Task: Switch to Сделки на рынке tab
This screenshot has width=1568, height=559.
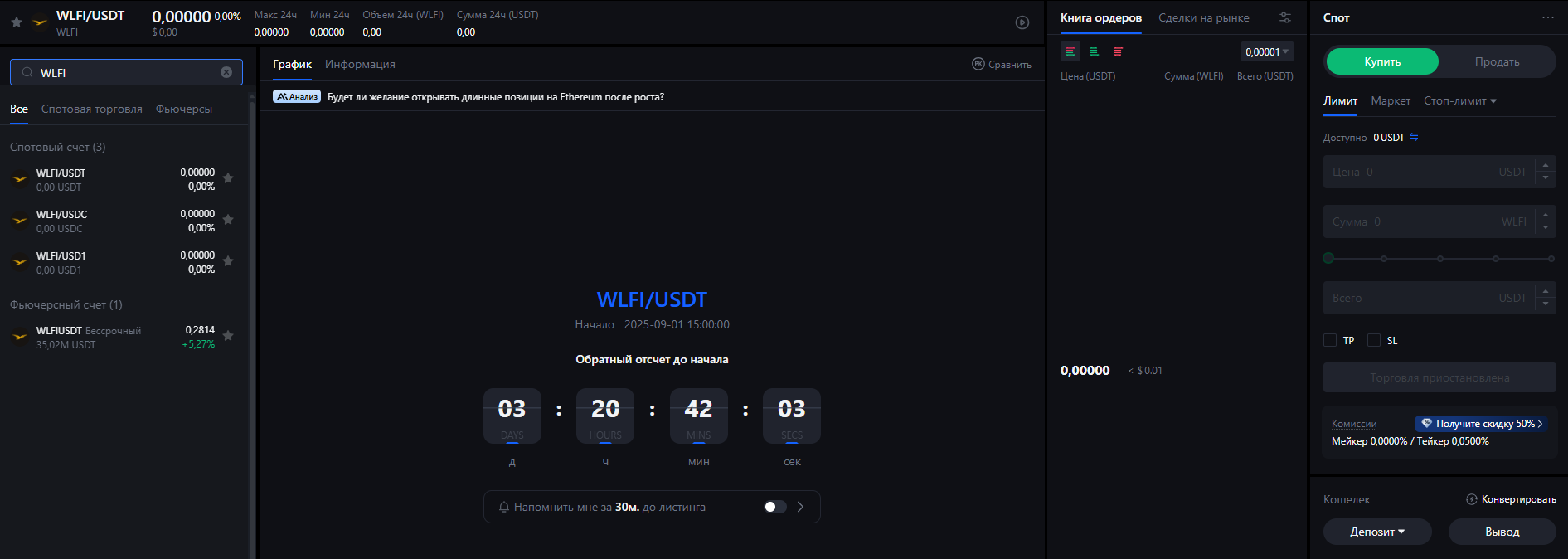Action: [x=1204, y=17]
